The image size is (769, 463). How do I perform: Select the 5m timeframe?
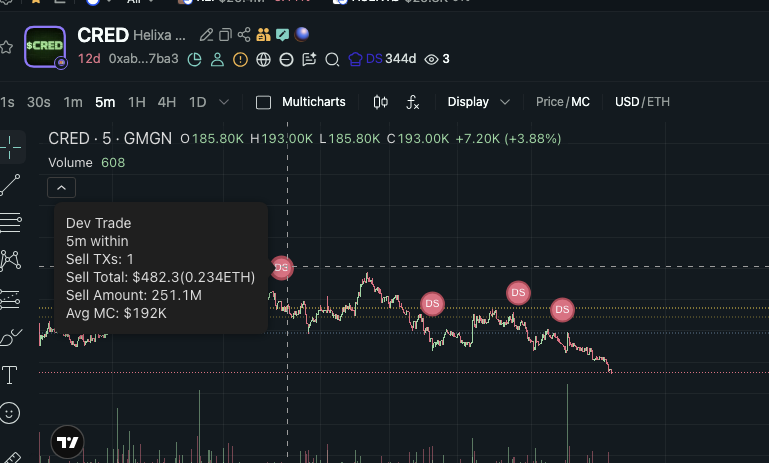click(x=105, y=102)
